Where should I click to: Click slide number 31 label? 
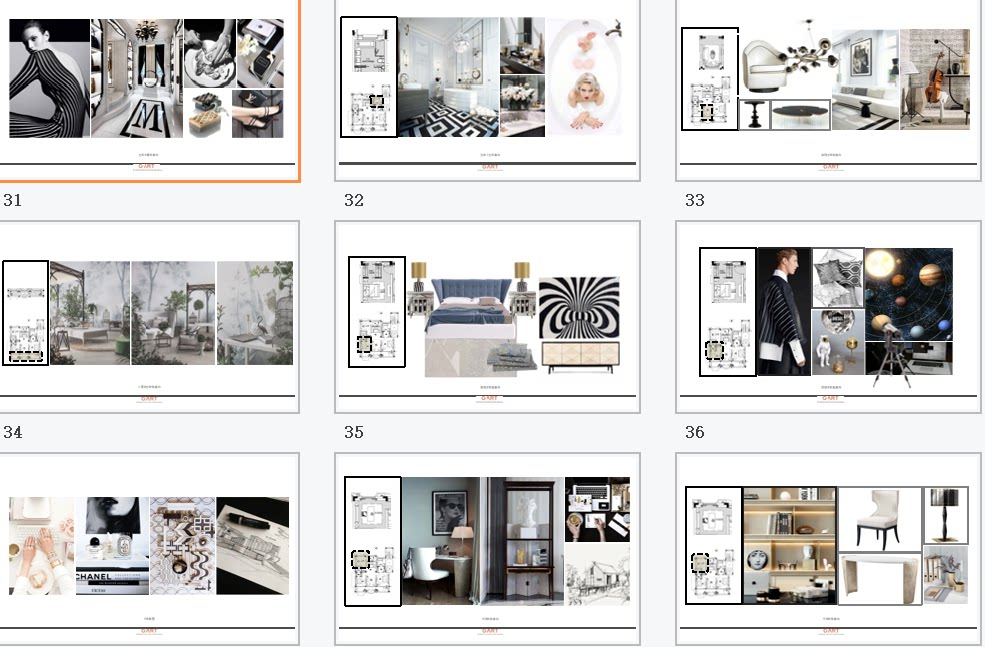tap(13, 200)
